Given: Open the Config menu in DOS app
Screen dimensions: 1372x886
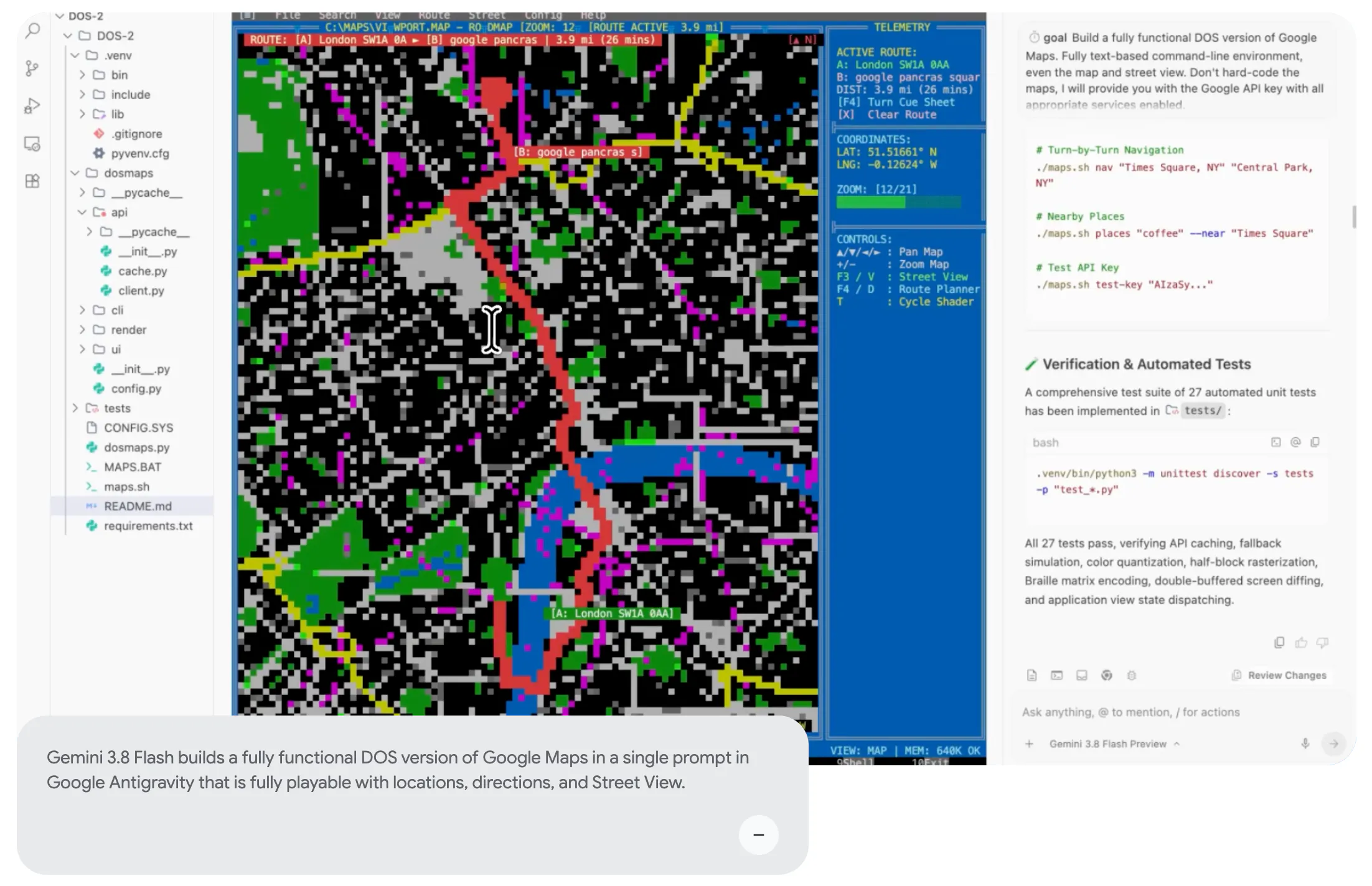Looking at the screenshot, I should (x=543, y=16).
